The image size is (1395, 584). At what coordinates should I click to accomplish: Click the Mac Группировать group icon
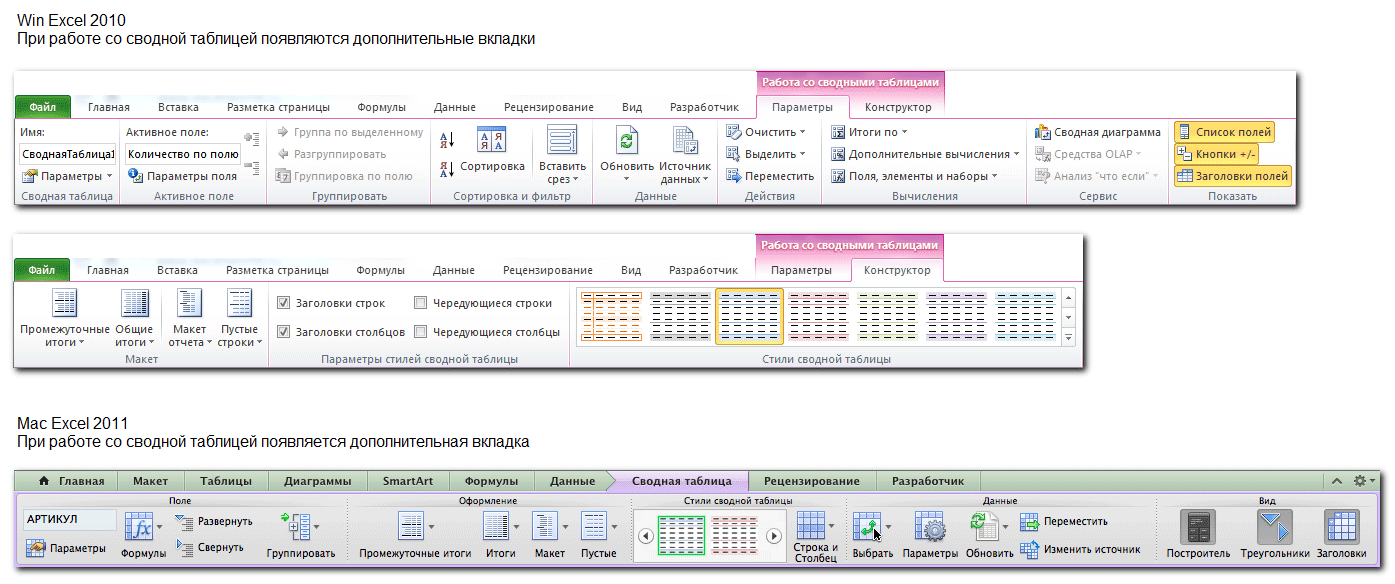[x=295, y=526]
